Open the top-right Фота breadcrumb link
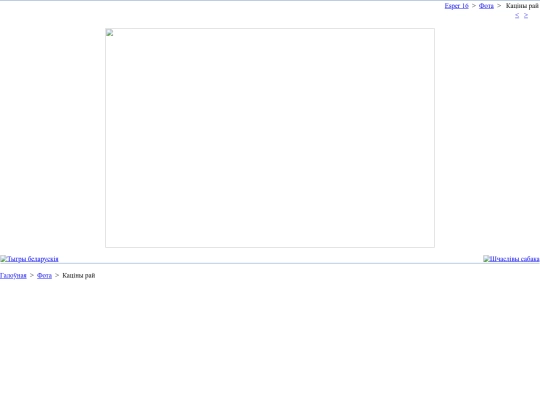This screenshot has width=540, height=405. 486,6
